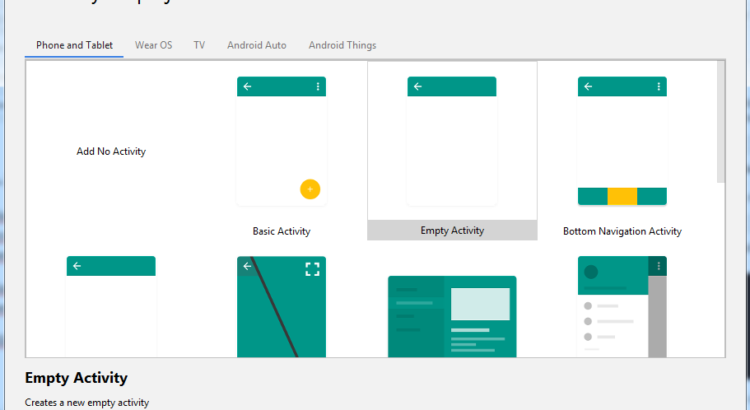Viewport: 750px width, 410px height.
Task: Click the fullscreen expand icon in second-row template
Action: (312, 268)
